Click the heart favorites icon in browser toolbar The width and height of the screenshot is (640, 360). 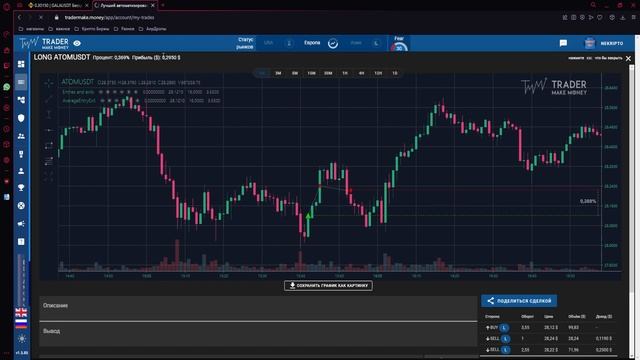click(x=600, y=18)
